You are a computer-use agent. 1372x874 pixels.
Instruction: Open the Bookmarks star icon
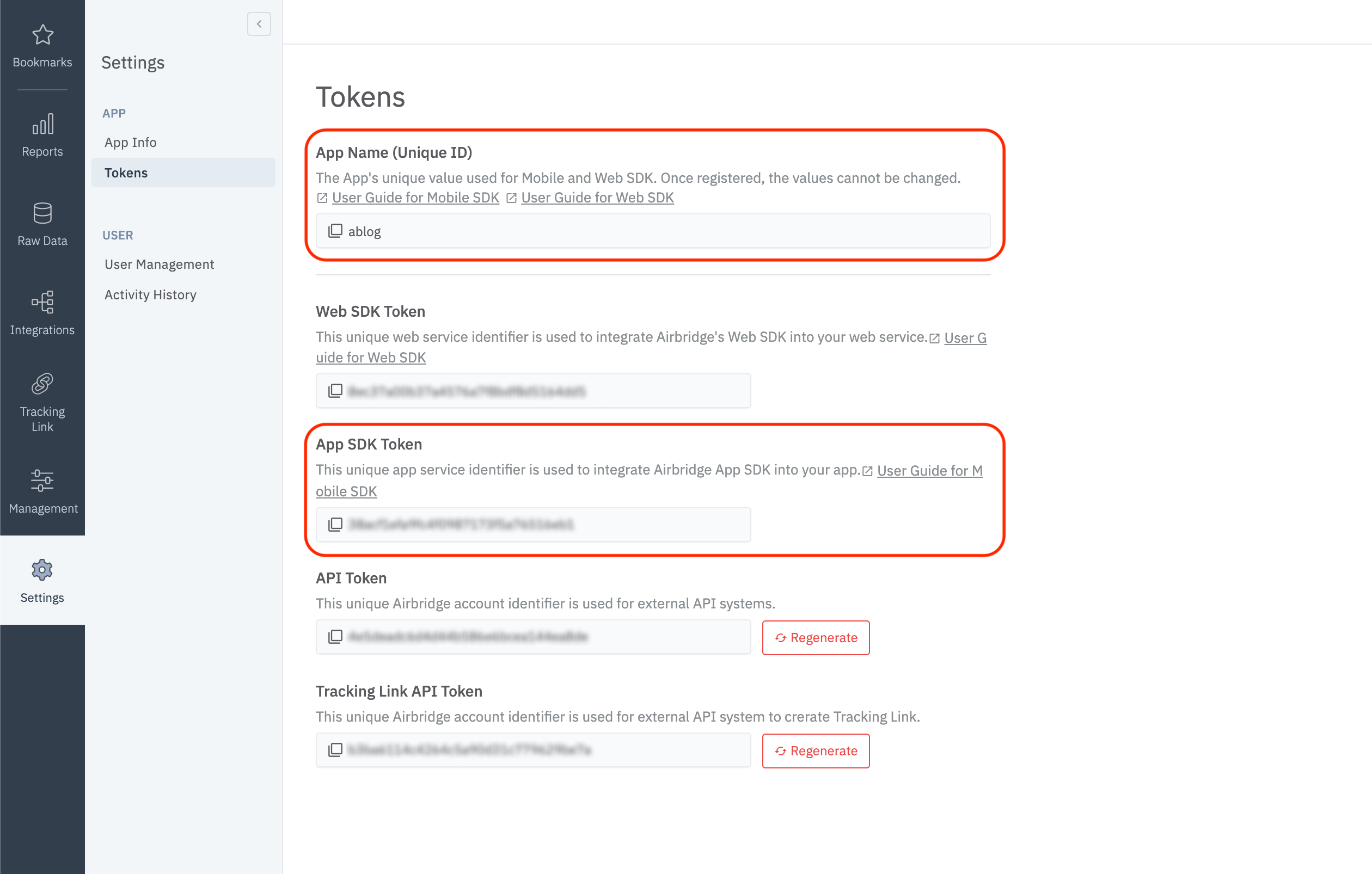(x=42, y=35)
